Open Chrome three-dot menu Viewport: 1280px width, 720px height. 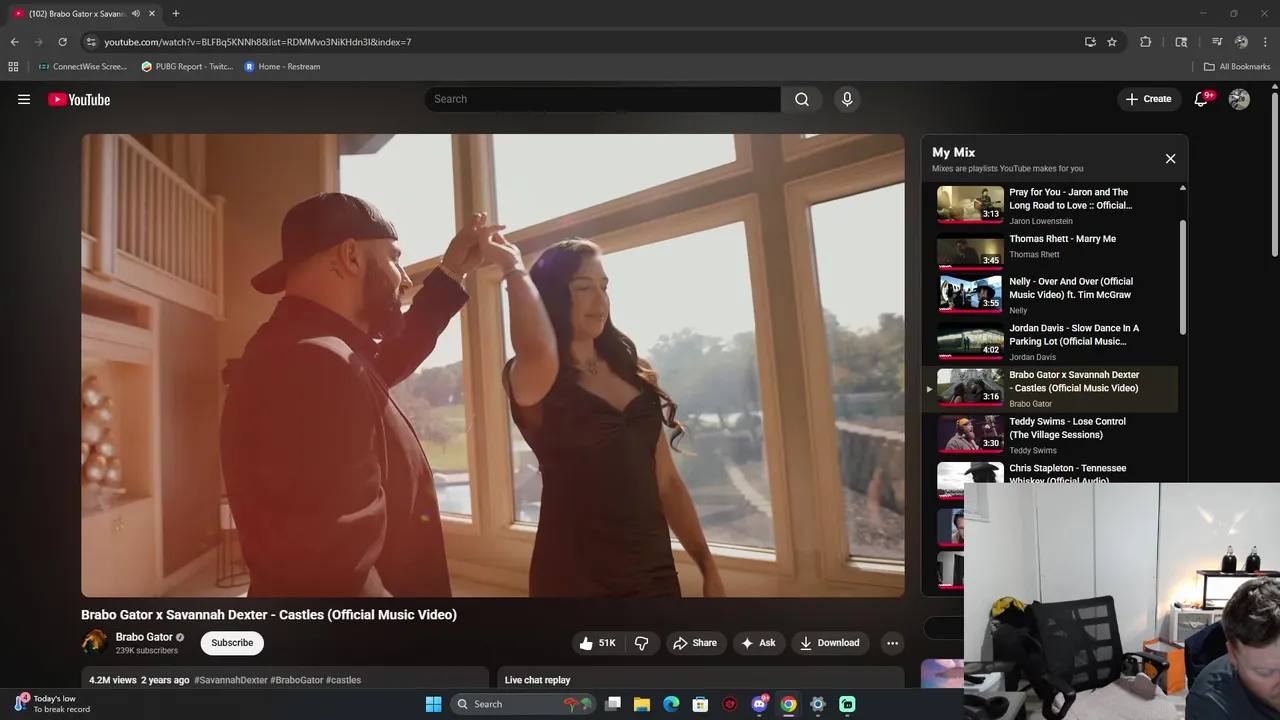1266,42
